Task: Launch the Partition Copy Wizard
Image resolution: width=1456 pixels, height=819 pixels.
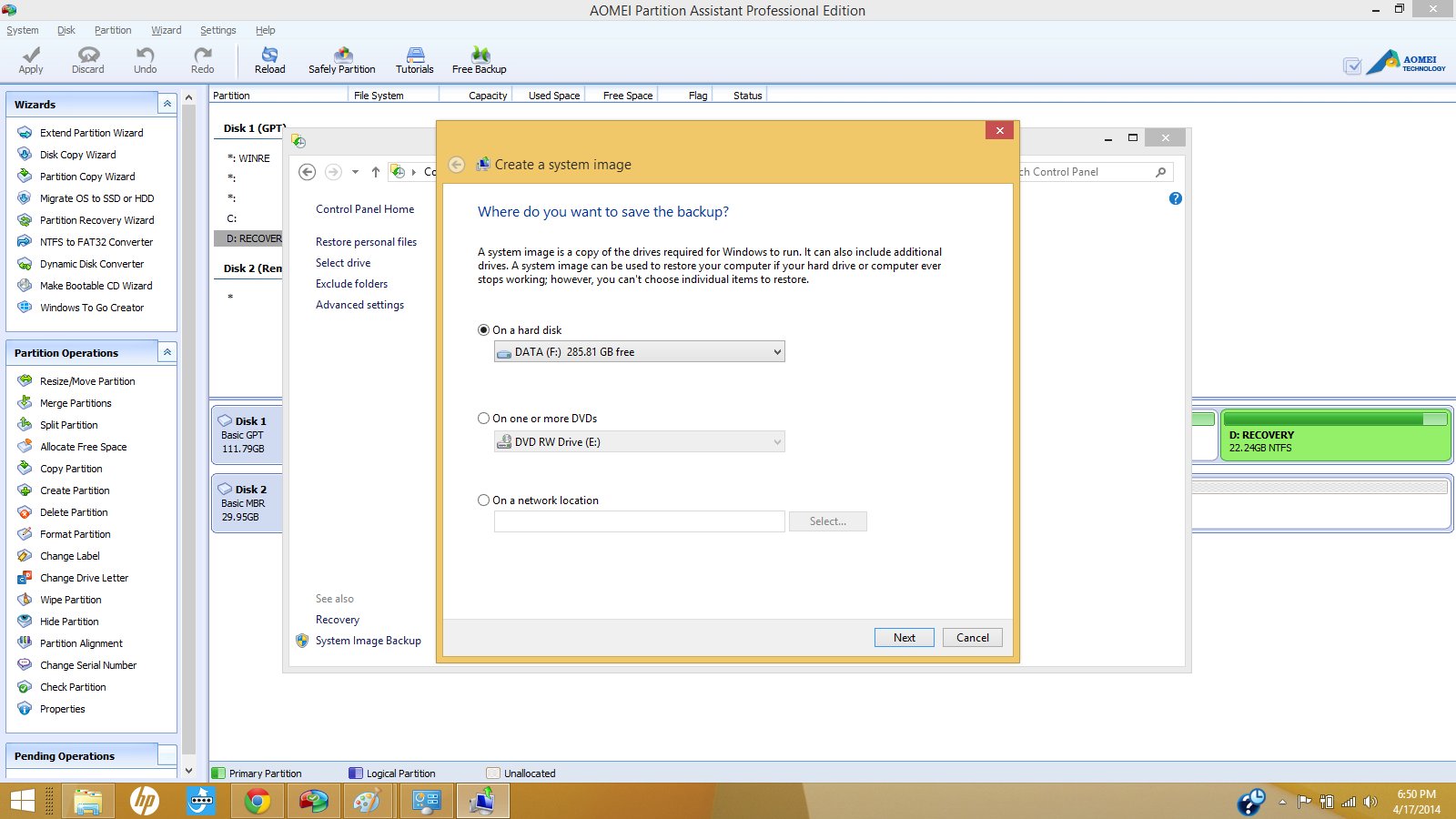Action: tap(87, 177)
